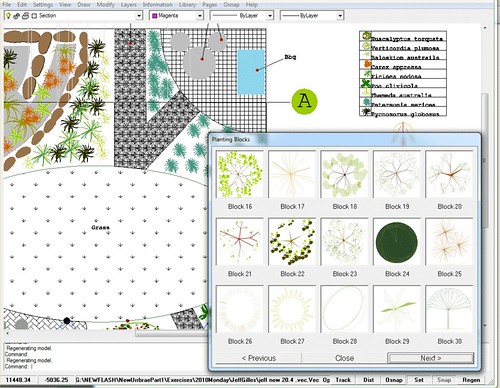Select Block 17 planting thumbnail
This screenshot has height=388, width=500.
(292, 174)
